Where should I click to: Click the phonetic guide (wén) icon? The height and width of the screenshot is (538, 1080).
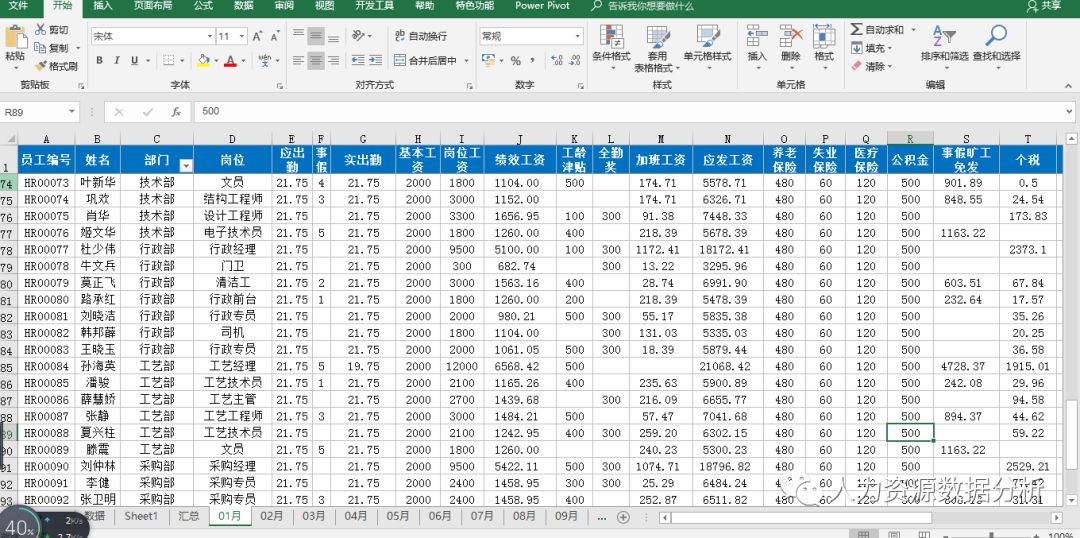(264, 61)
